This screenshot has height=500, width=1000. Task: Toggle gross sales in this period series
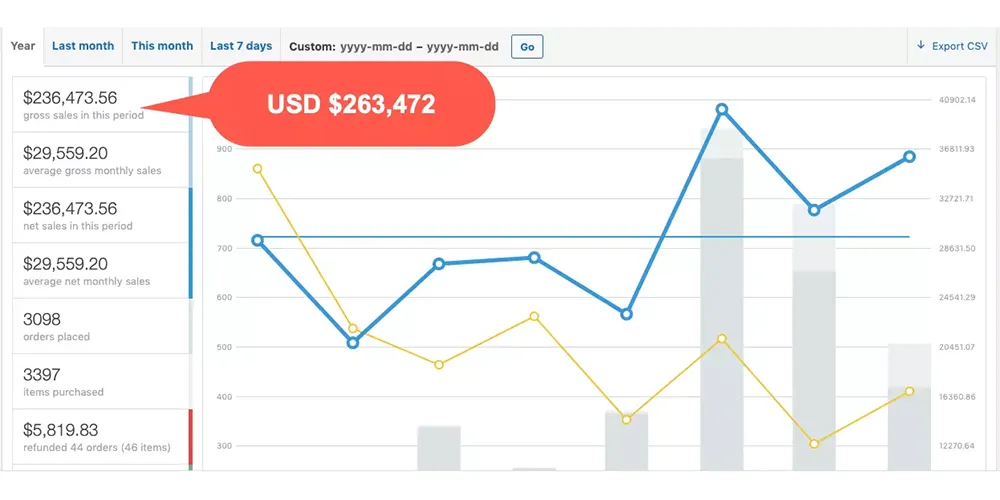coord(100,105)
